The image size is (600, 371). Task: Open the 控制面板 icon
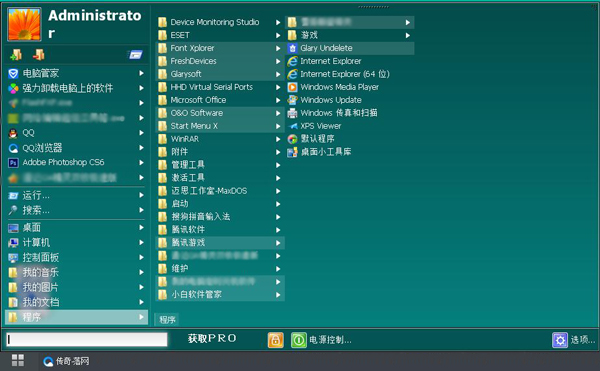coord(13,257)
